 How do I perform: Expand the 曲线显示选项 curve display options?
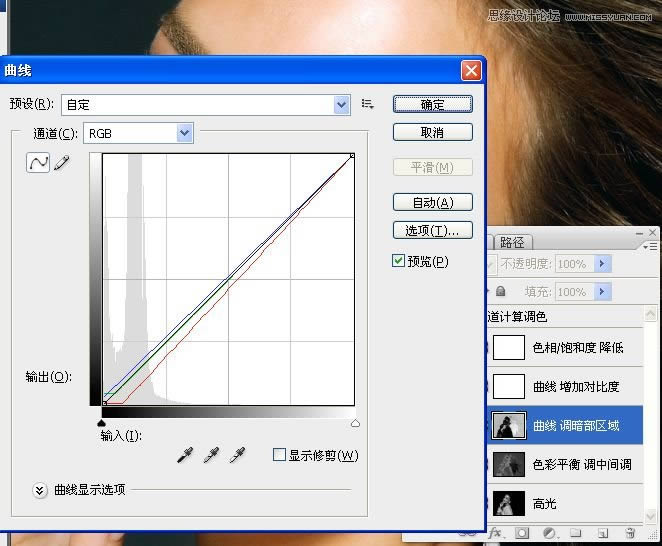click(x=40, y=490)
